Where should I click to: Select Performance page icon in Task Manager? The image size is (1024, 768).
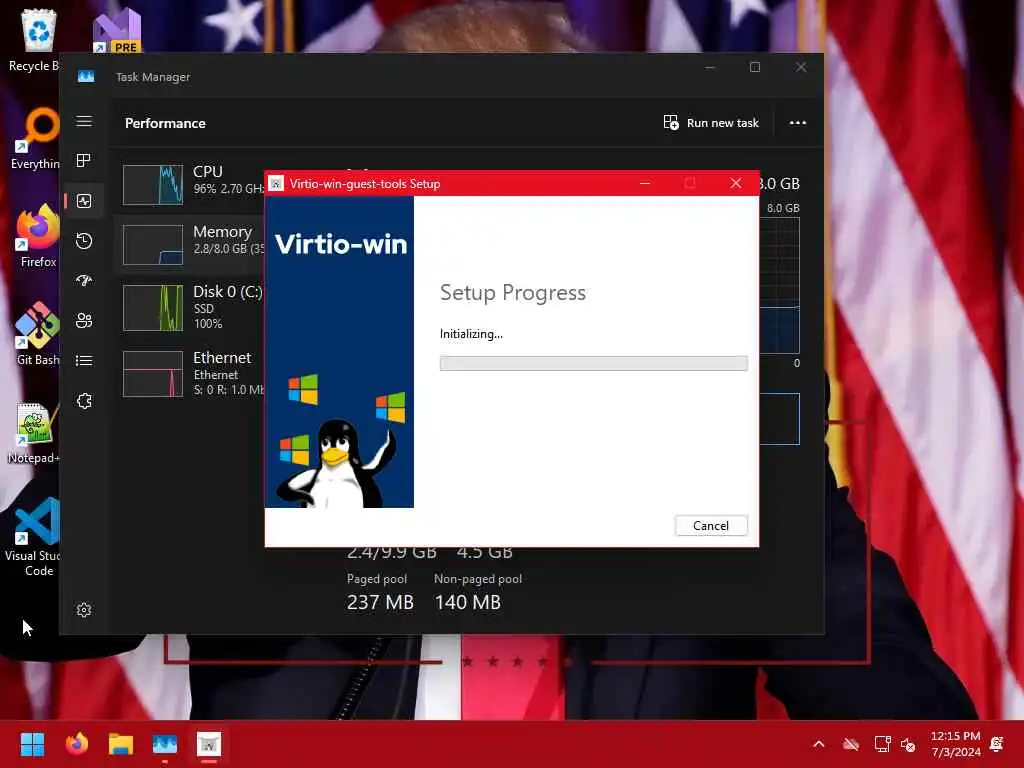tap(84, 201)
